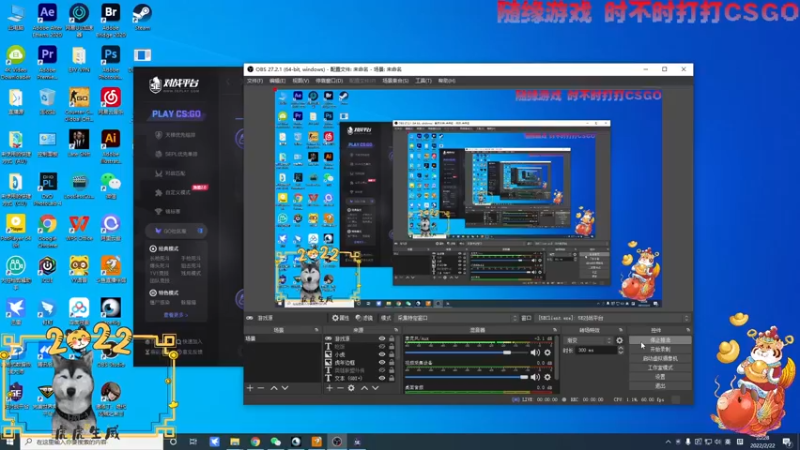Select the WPS Office desktop icon
This screenshot has height=450, width=800.
79,228
